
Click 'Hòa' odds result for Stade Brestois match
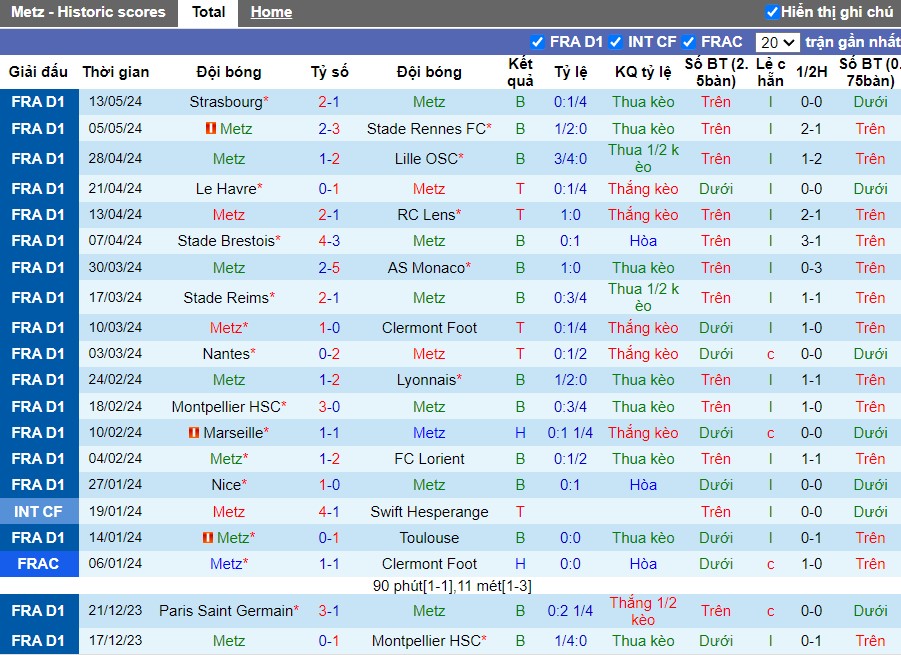point(643,241)
